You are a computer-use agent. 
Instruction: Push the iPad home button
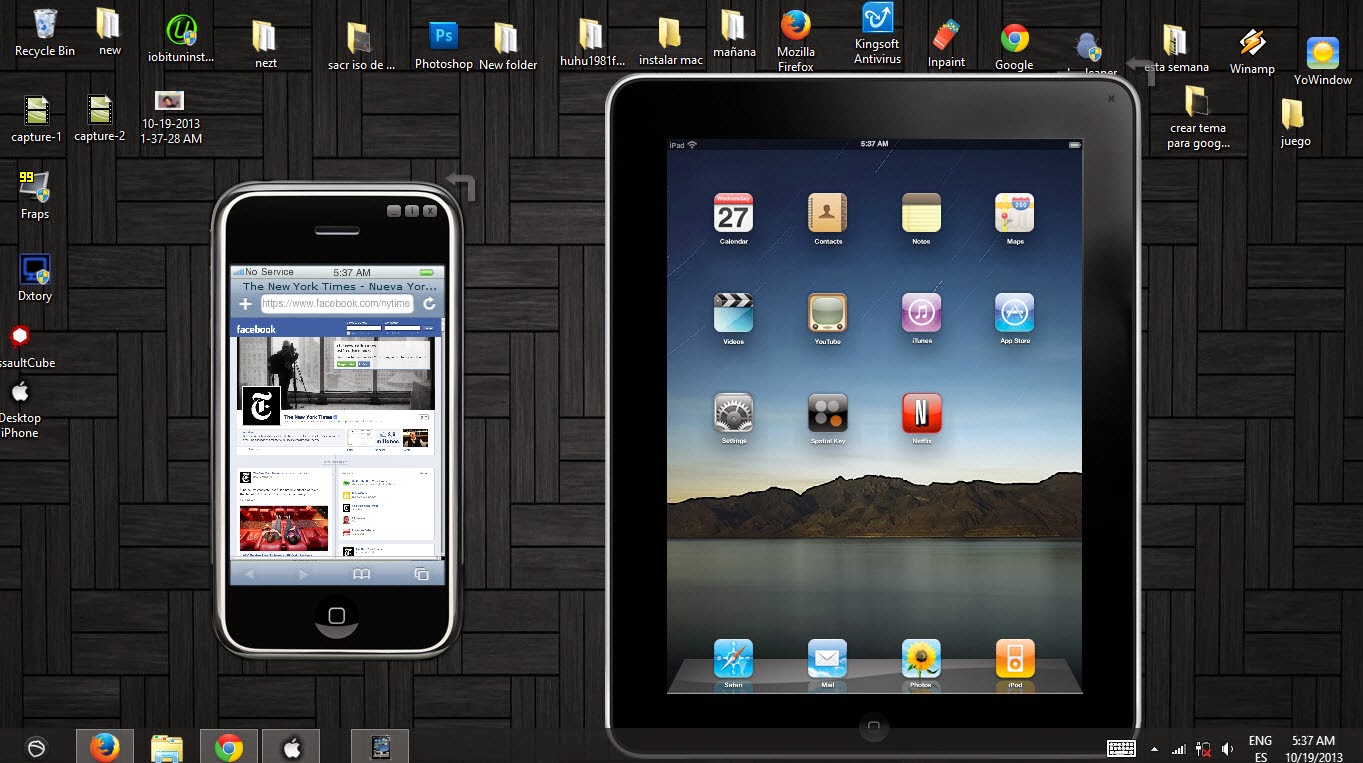coord(873,727)
